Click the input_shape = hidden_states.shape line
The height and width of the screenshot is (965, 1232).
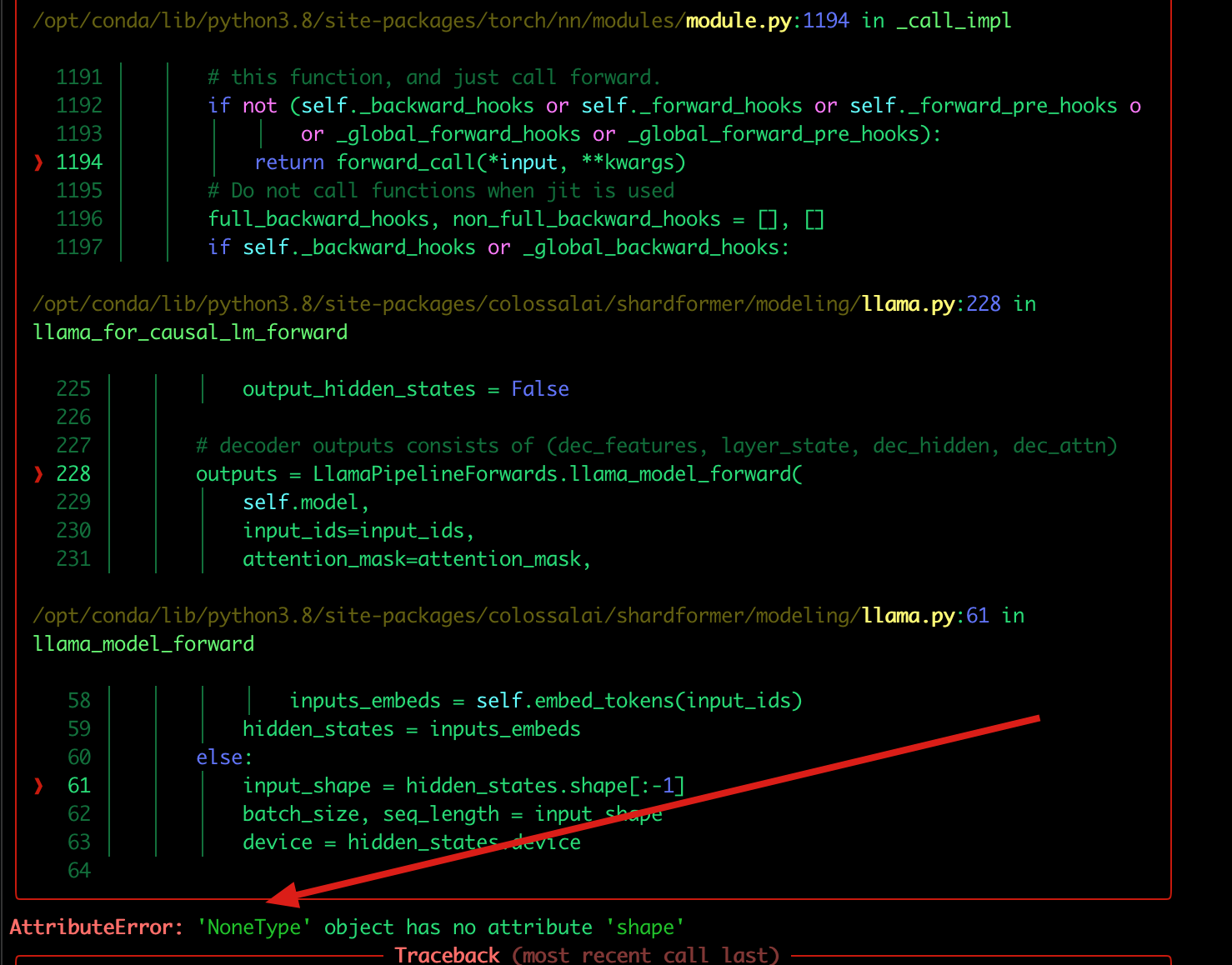click(x=463, y=785)
